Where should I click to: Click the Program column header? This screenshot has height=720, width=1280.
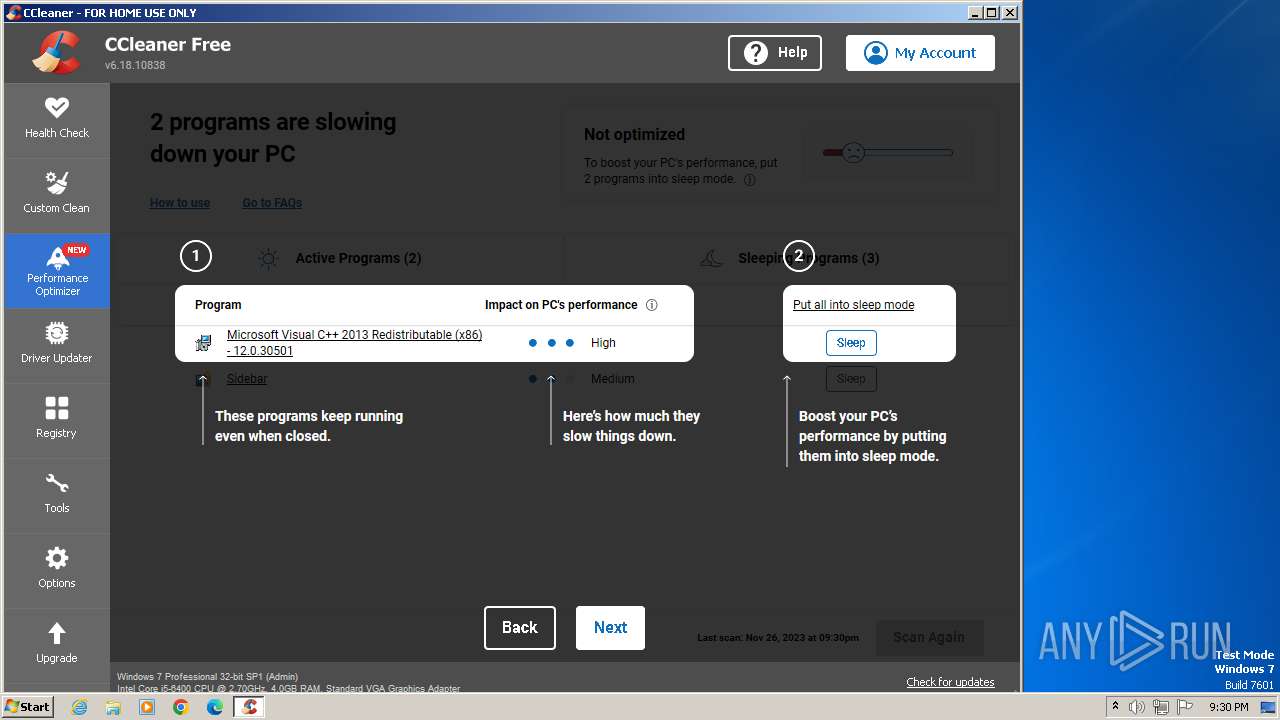click(218, 305)
